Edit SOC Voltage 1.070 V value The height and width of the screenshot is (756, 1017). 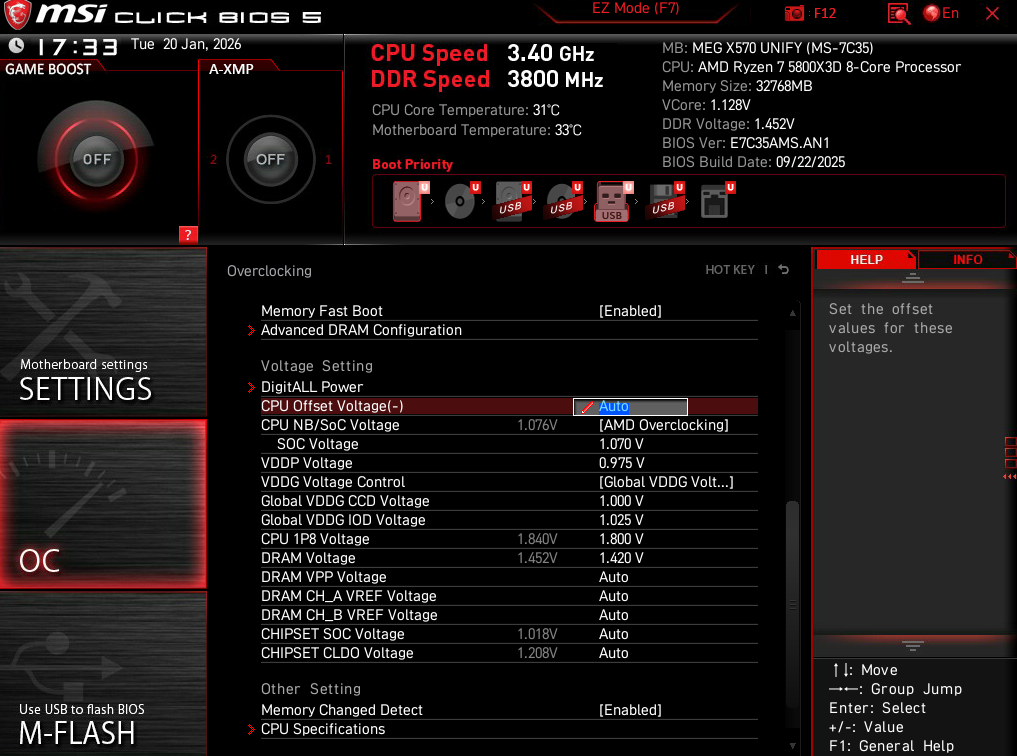point(621,445)
